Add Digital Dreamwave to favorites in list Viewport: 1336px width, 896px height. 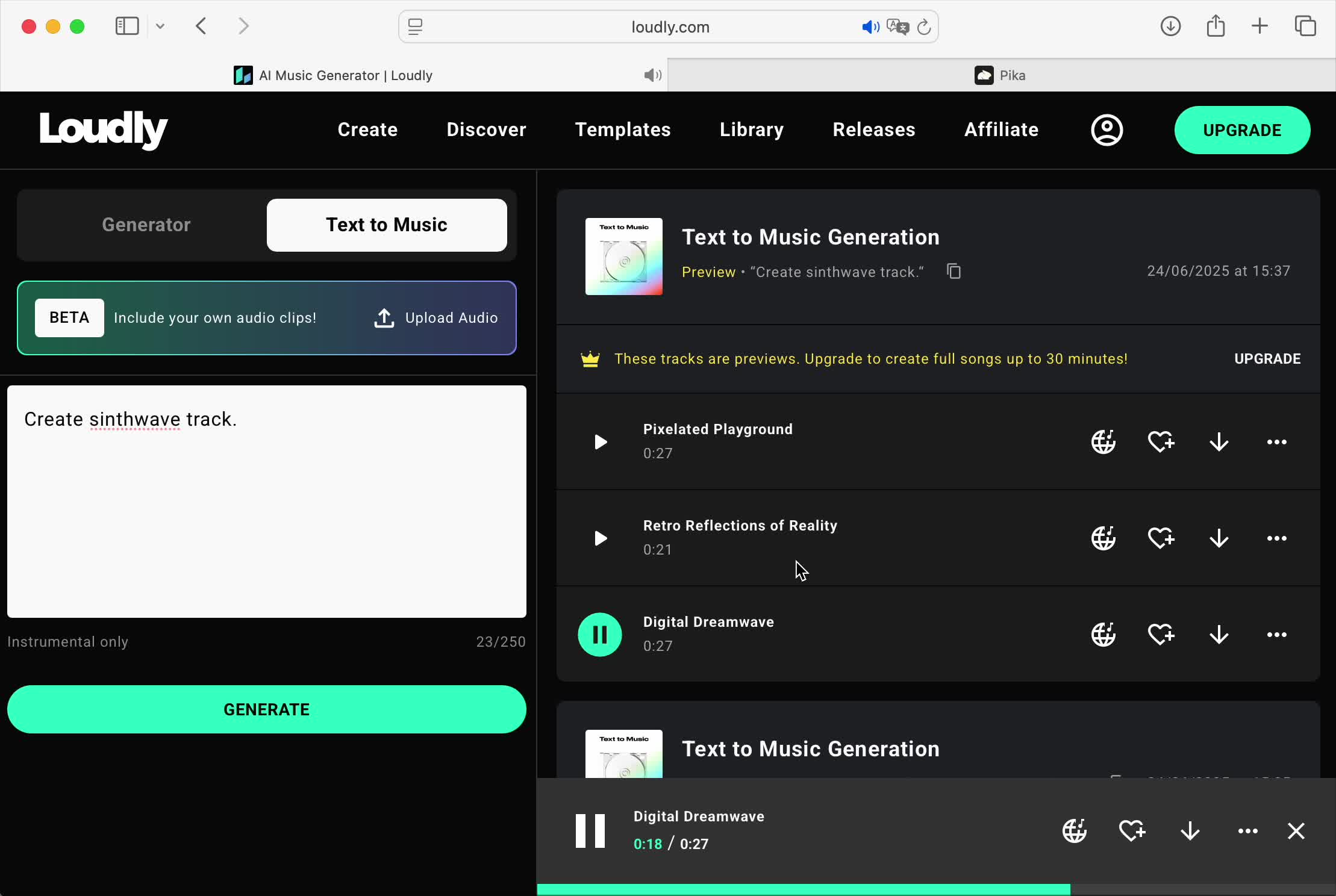1161,635
